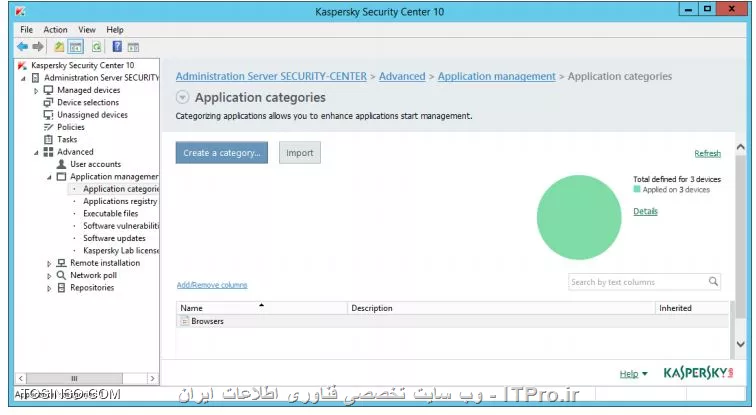
Task: Go to the Advanced breadcrumb link
Action: click(x=402, y=76)
